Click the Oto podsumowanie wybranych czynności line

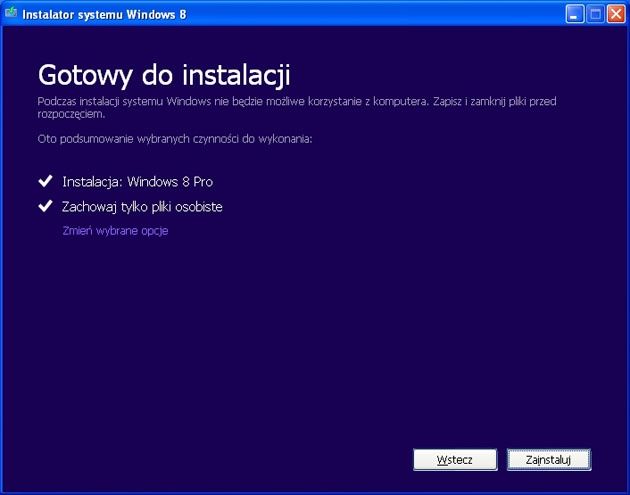point(175,139)
